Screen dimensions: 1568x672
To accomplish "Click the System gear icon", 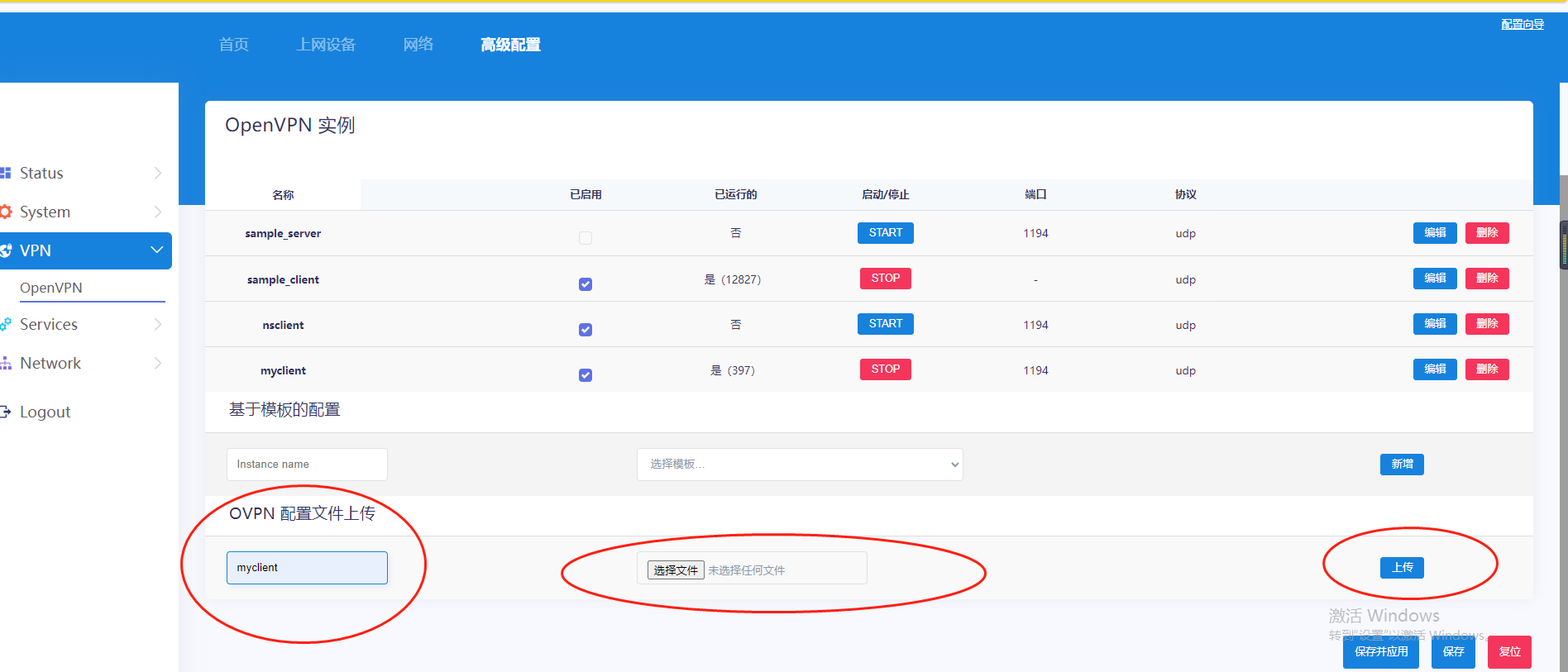I will [6, 212].
